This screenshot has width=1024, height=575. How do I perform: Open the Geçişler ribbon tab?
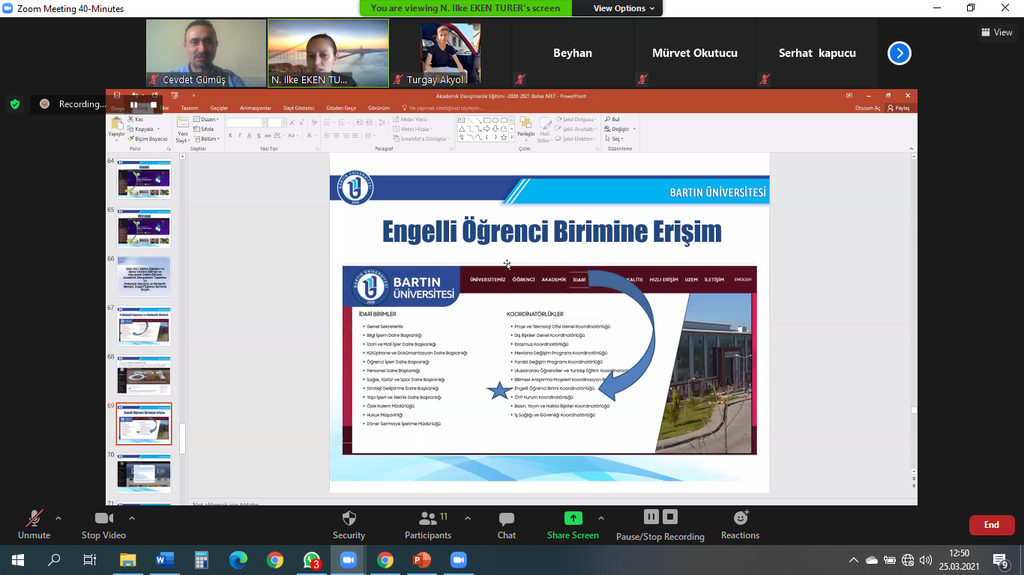[219, 108]
